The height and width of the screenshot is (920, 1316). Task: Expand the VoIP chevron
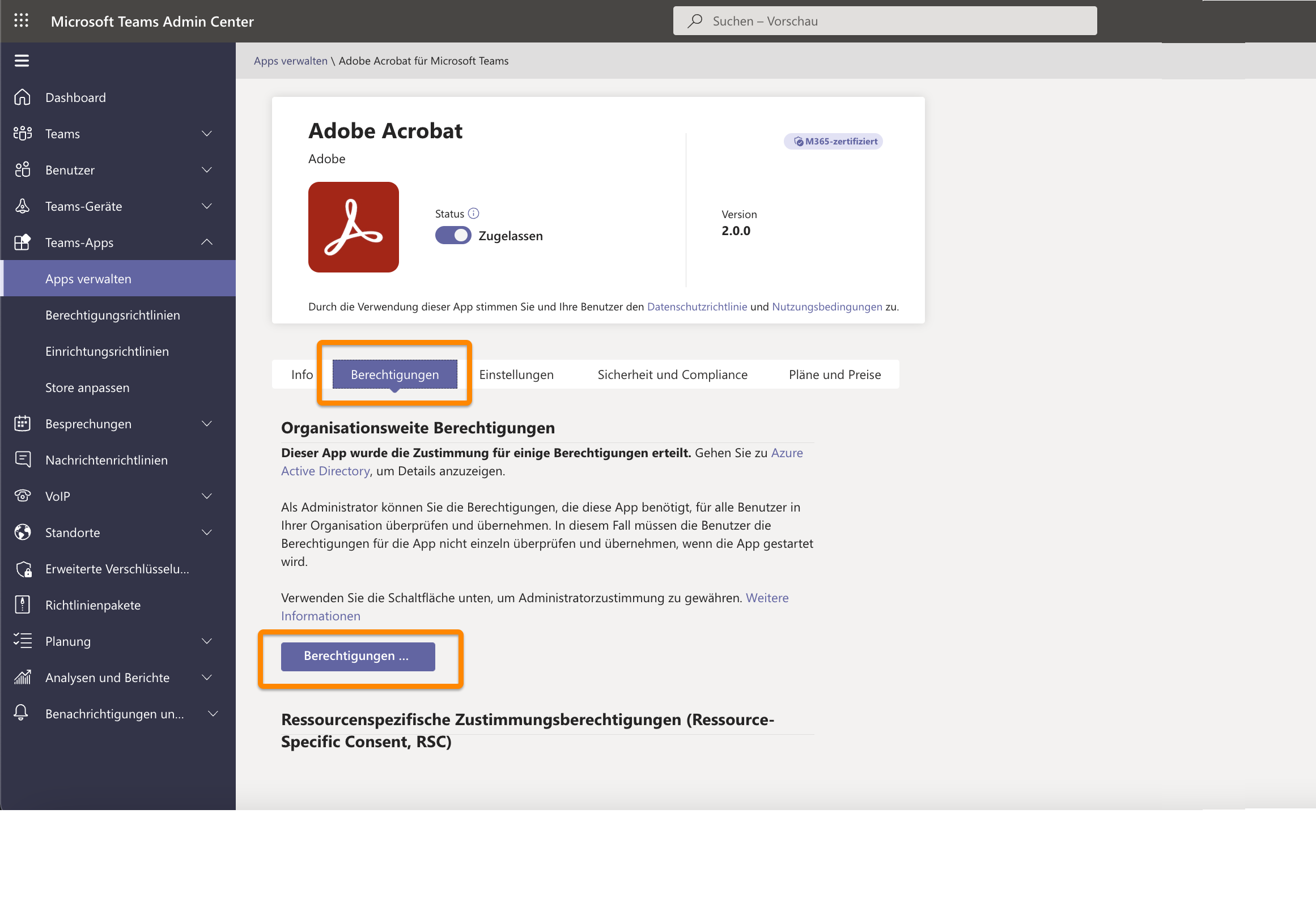207,496
